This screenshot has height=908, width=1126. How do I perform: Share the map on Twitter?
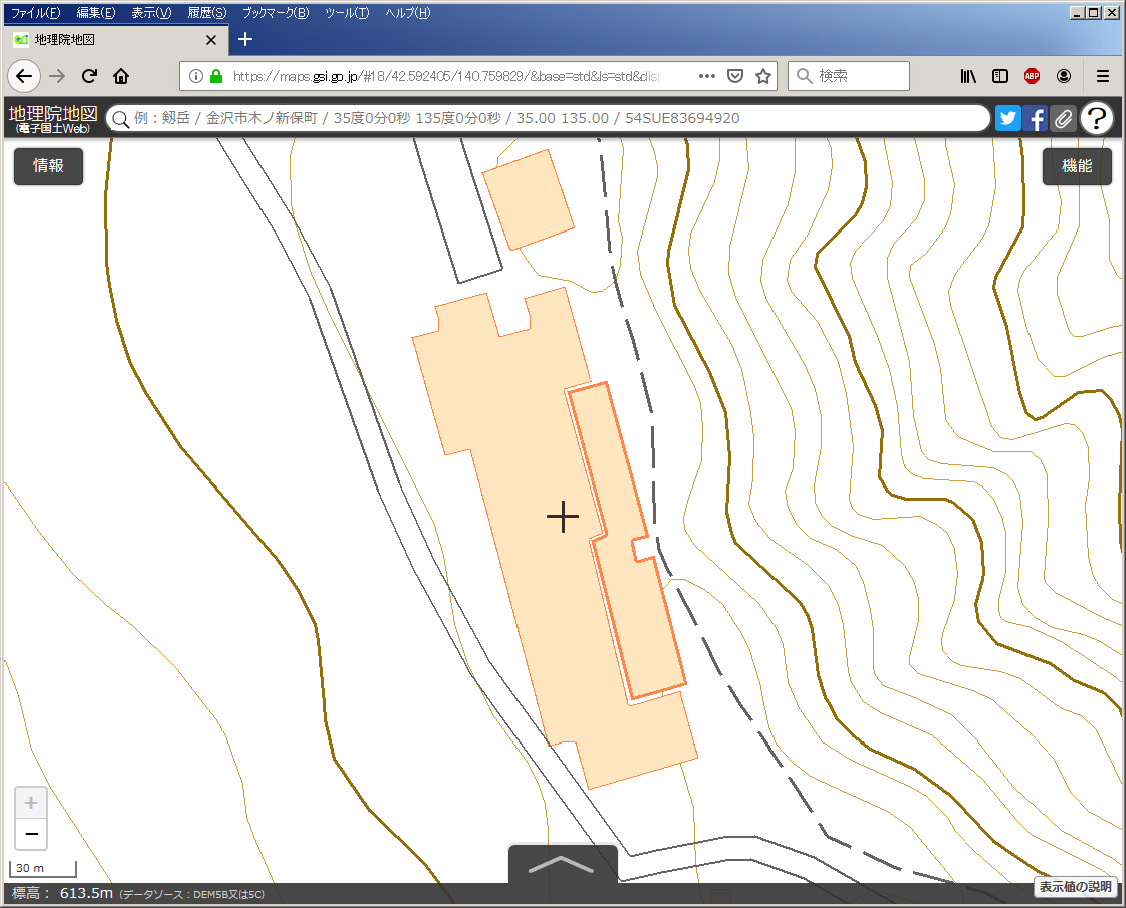(x=1007, y=118)
